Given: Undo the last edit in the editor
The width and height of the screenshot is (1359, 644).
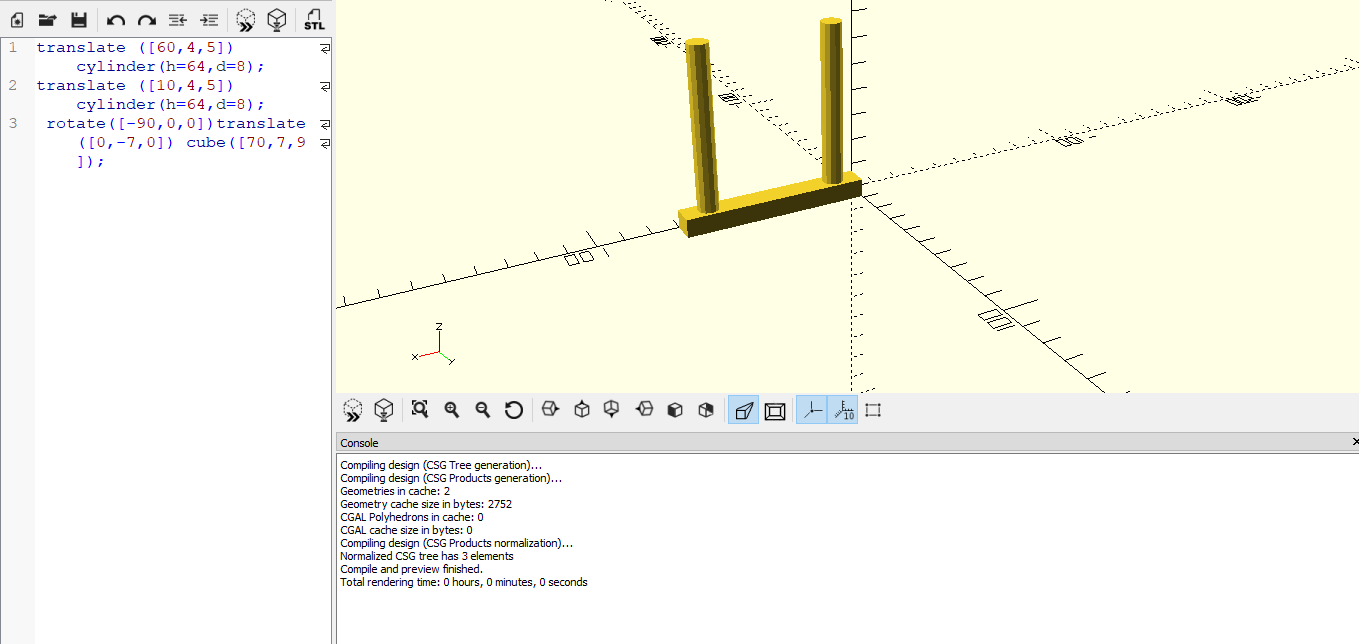Looking at the screenshot, I should pyautogui.click(x=116, y=20).
